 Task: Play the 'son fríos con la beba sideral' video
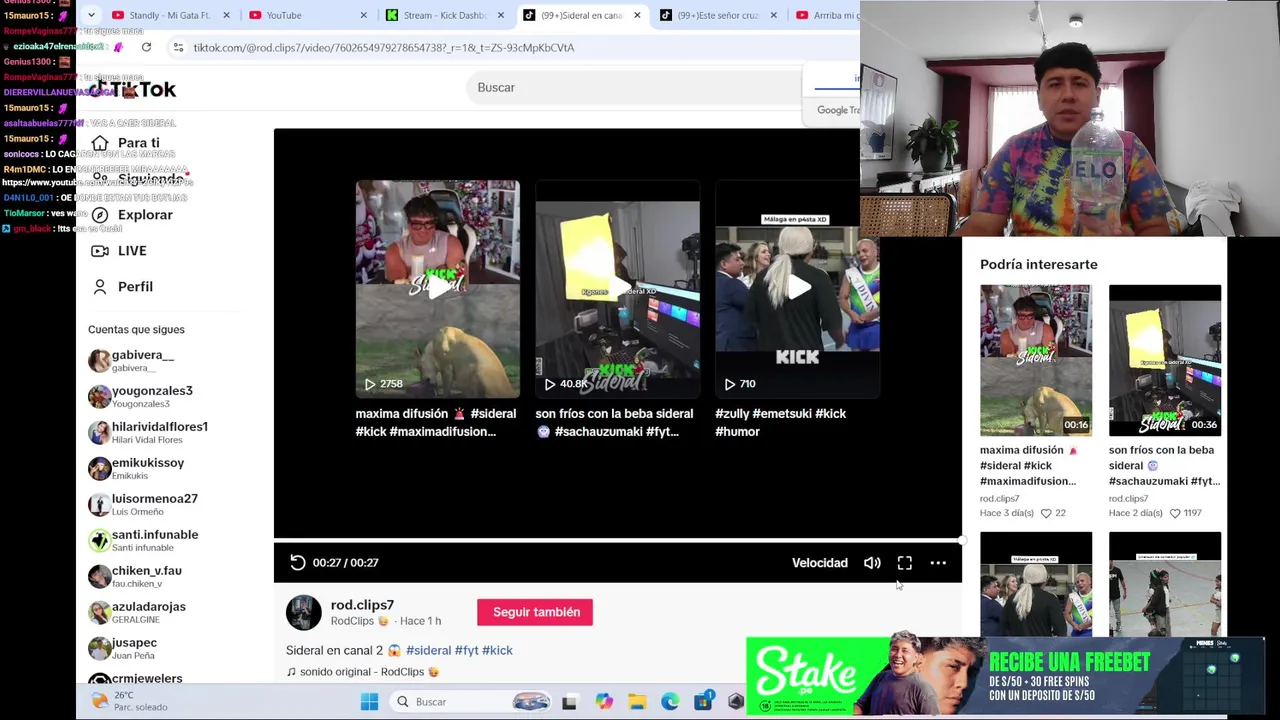(618, 289)
